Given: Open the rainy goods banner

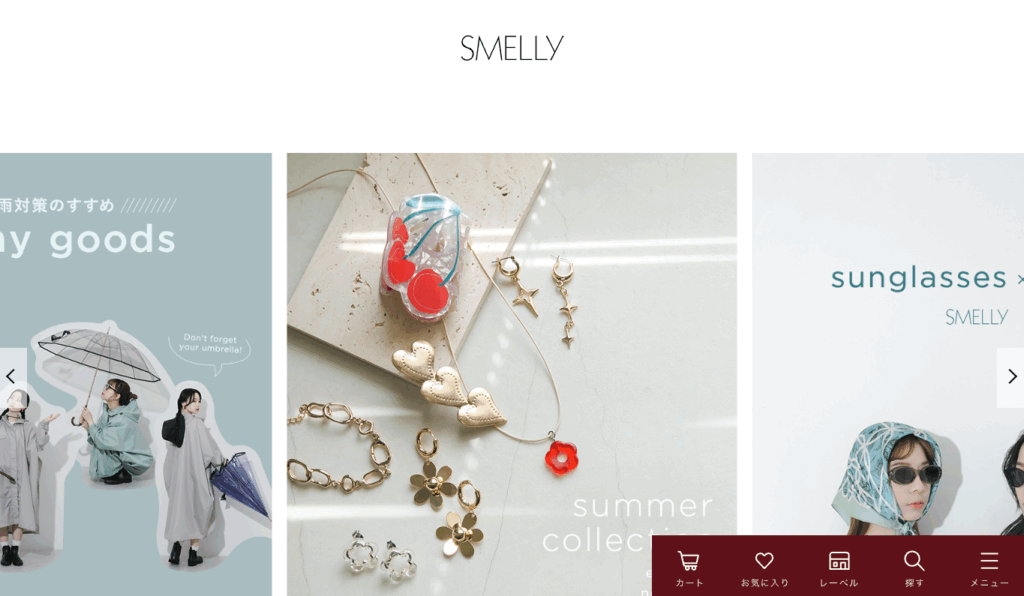Looking at the screenshot, I should click(x=136, y=375).
